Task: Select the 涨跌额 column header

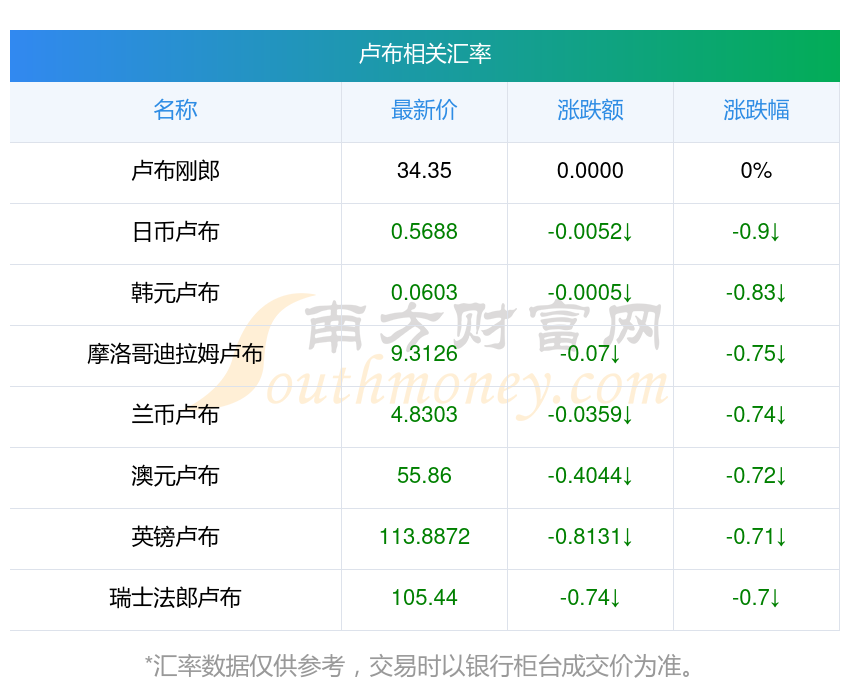Action: (590, 110)
